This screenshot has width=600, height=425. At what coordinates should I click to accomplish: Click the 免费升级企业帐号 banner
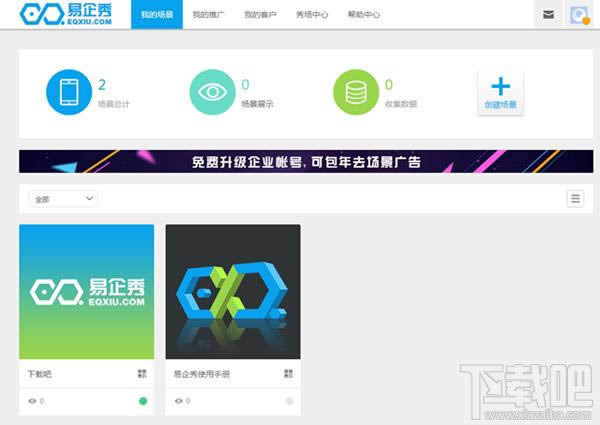point(306,161)
